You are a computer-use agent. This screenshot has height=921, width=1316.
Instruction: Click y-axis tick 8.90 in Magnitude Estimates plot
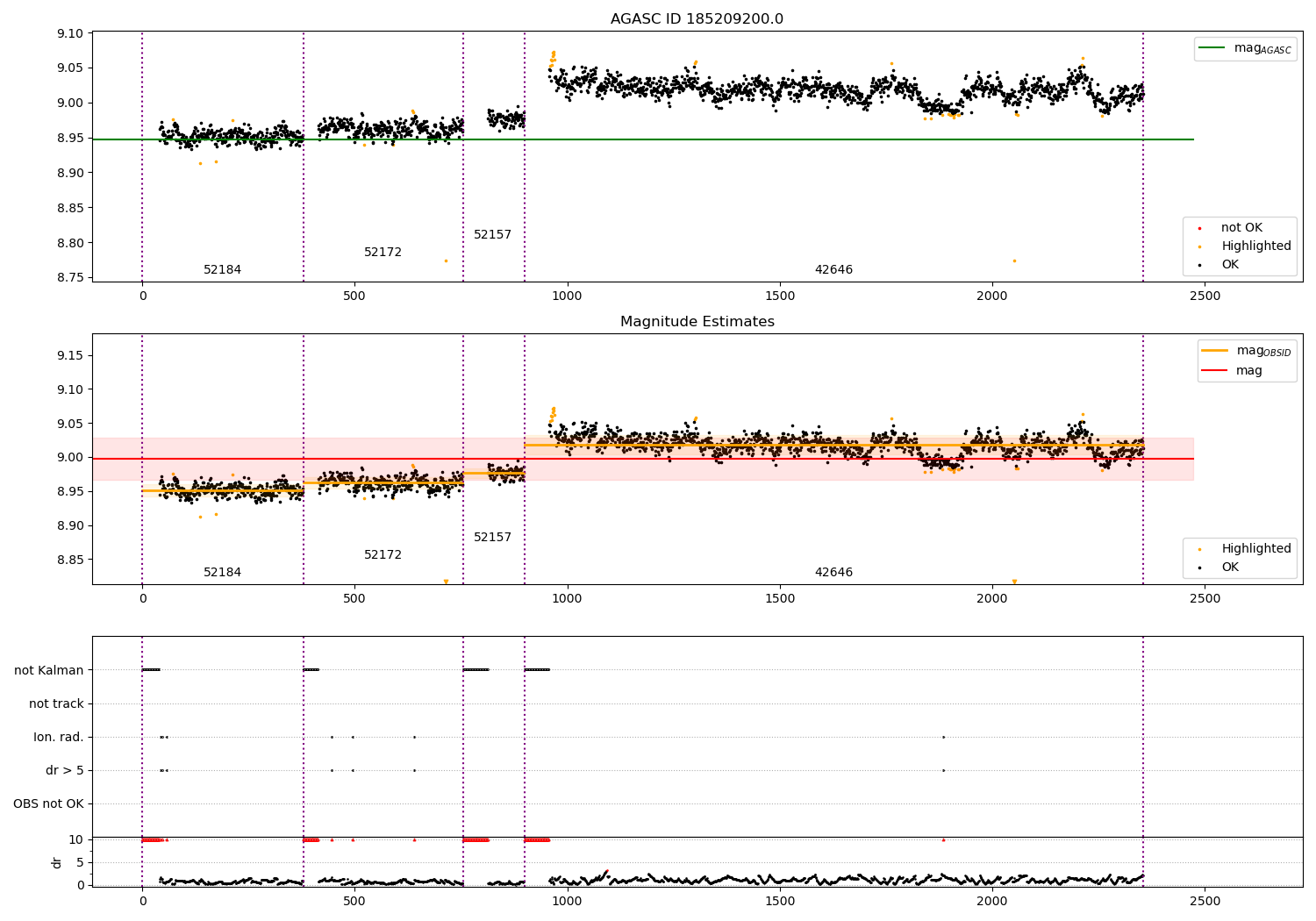(70, 525)
